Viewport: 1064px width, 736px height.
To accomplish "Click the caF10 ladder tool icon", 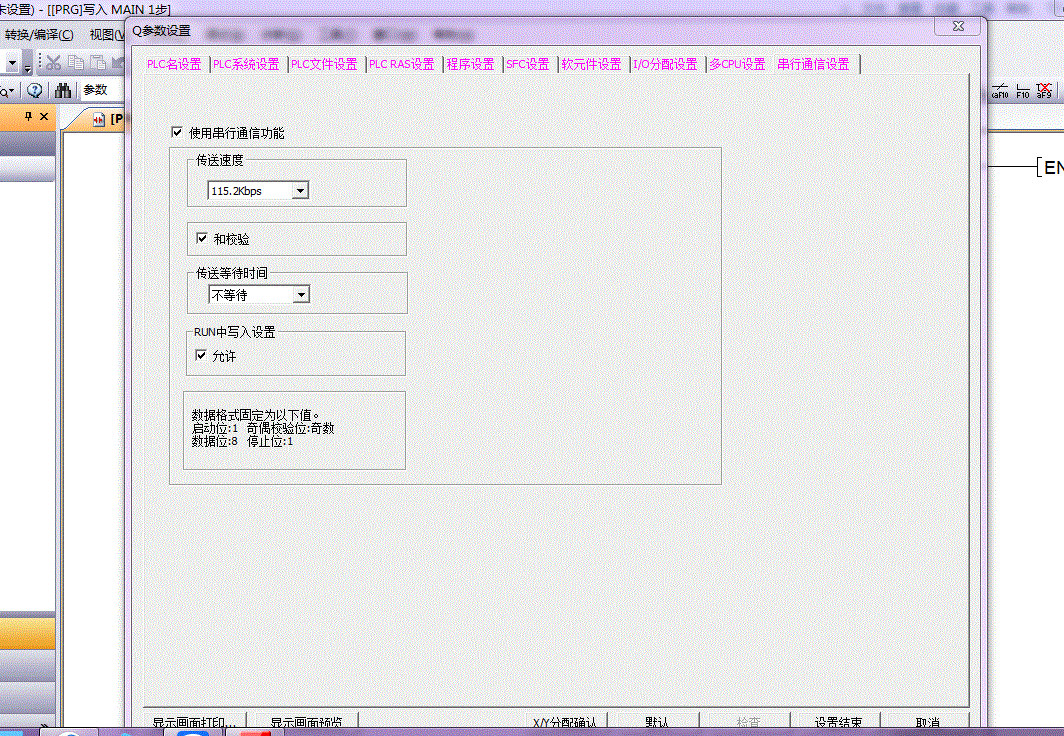I will coord(1000,91).
